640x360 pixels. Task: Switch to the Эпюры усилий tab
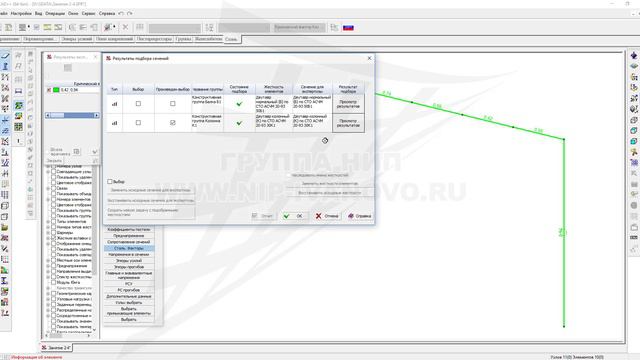[x=77, y=39]
